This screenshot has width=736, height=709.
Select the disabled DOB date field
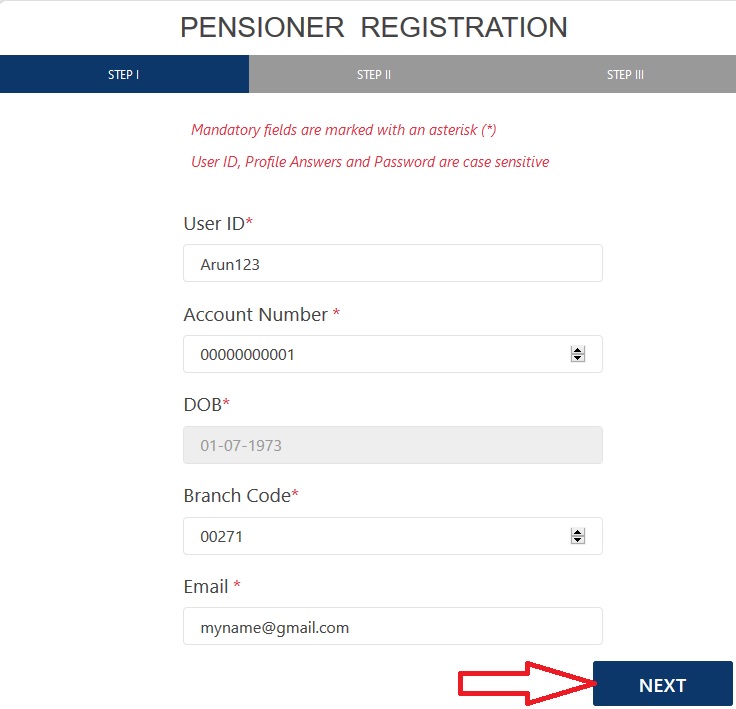tap(392, 445)
